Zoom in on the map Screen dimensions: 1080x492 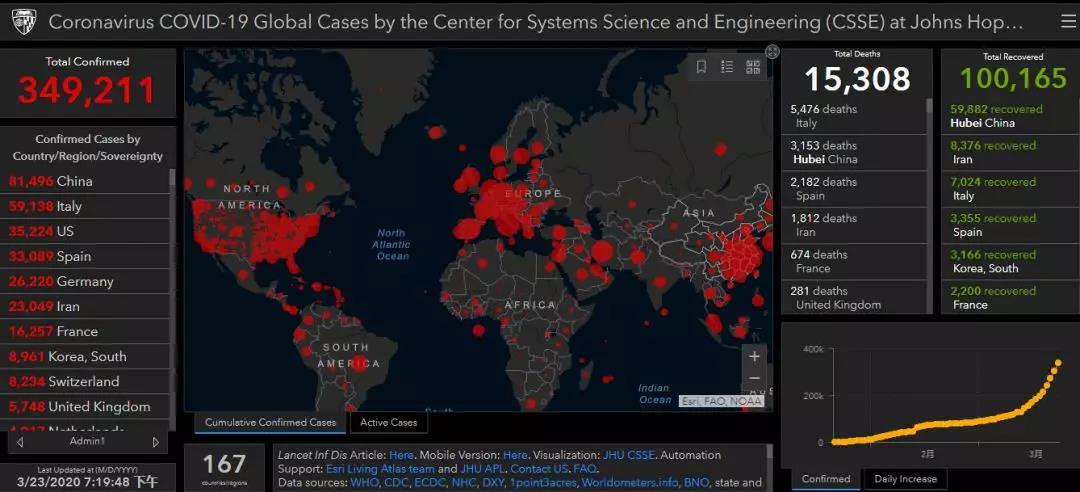(x=754, y=356)
